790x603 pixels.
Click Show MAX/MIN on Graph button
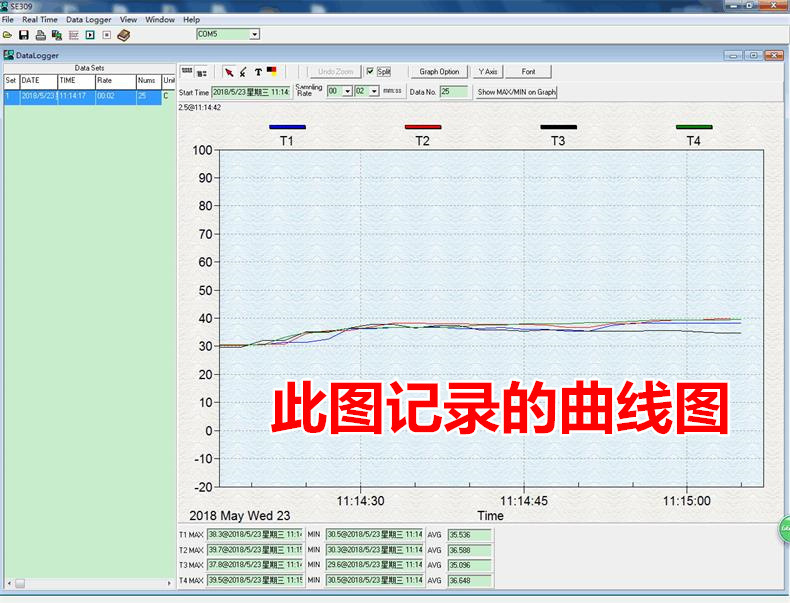coord(516,92)
